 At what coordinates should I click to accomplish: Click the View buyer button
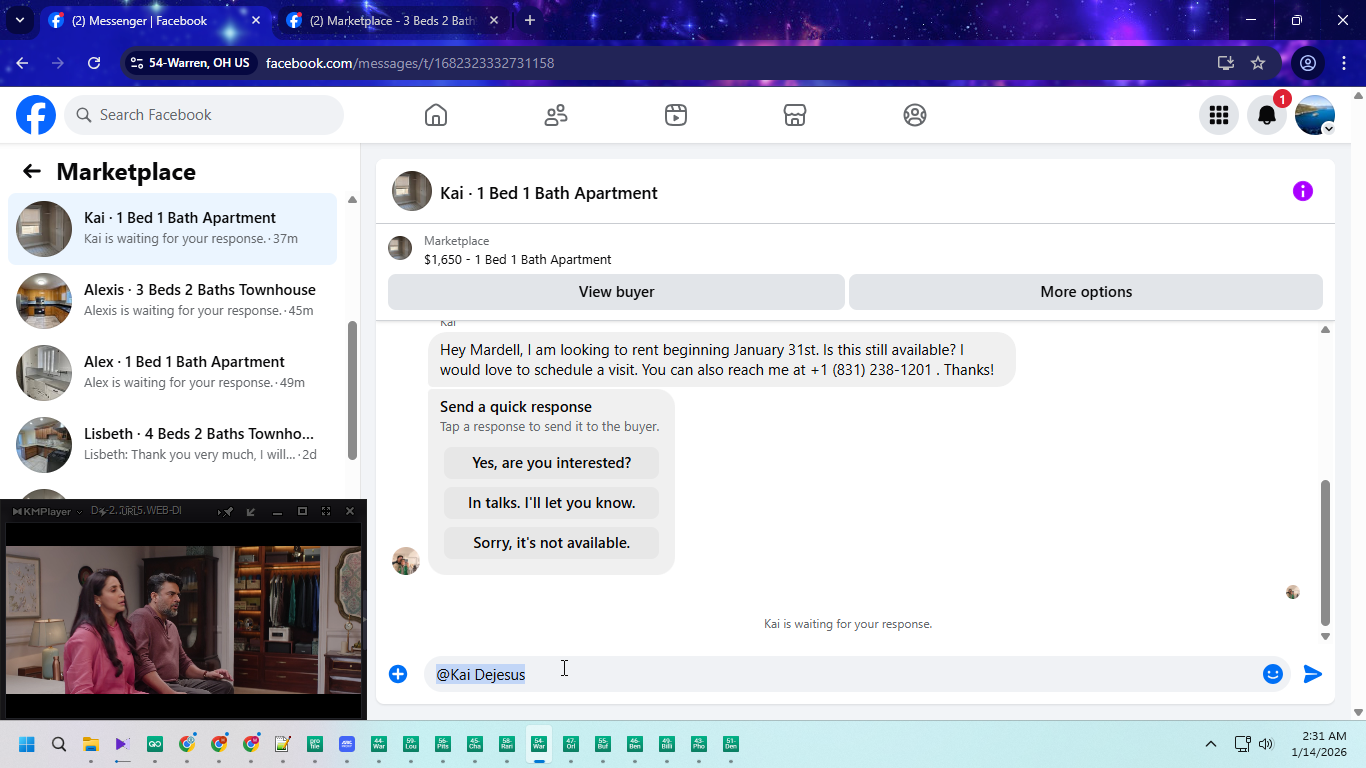click(x=616, y=292)
